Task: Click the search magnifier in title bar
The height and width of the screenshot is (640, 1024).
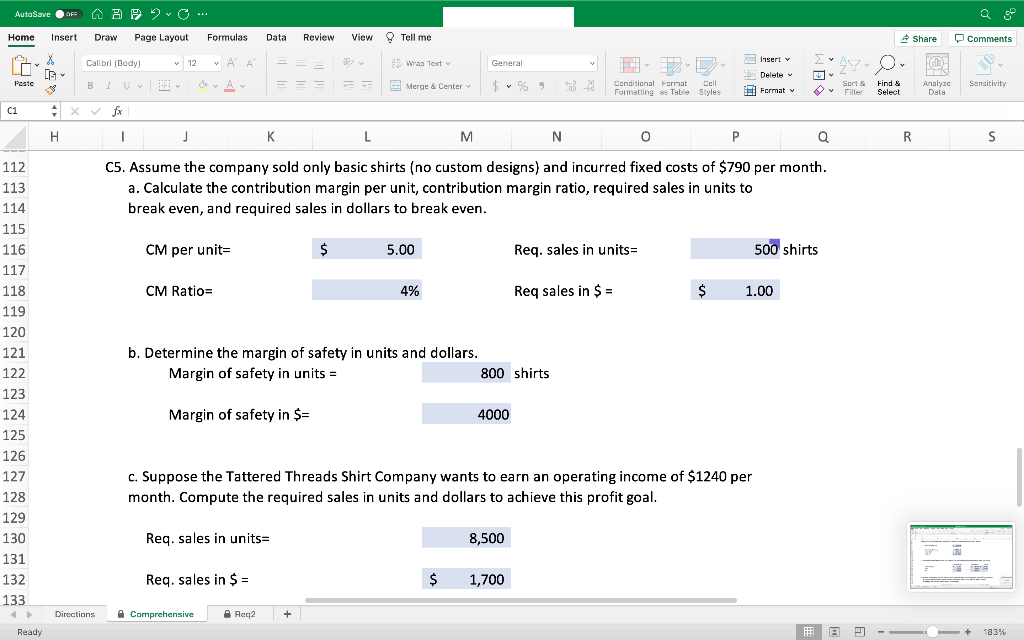Action: click(x=985, y=14)
